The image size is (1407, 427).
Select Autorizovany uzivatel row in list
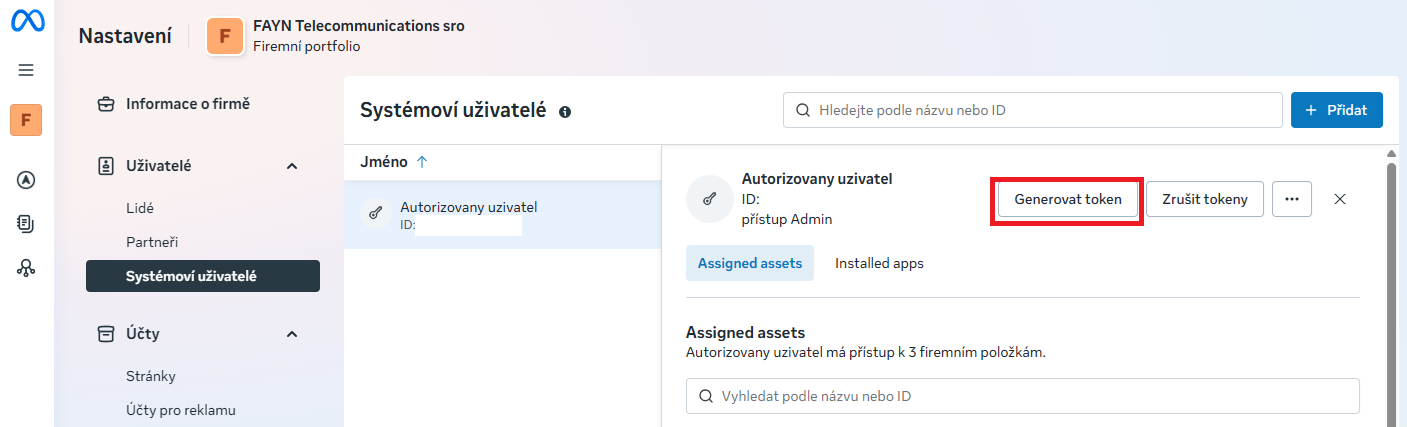[x=502, y=215]
